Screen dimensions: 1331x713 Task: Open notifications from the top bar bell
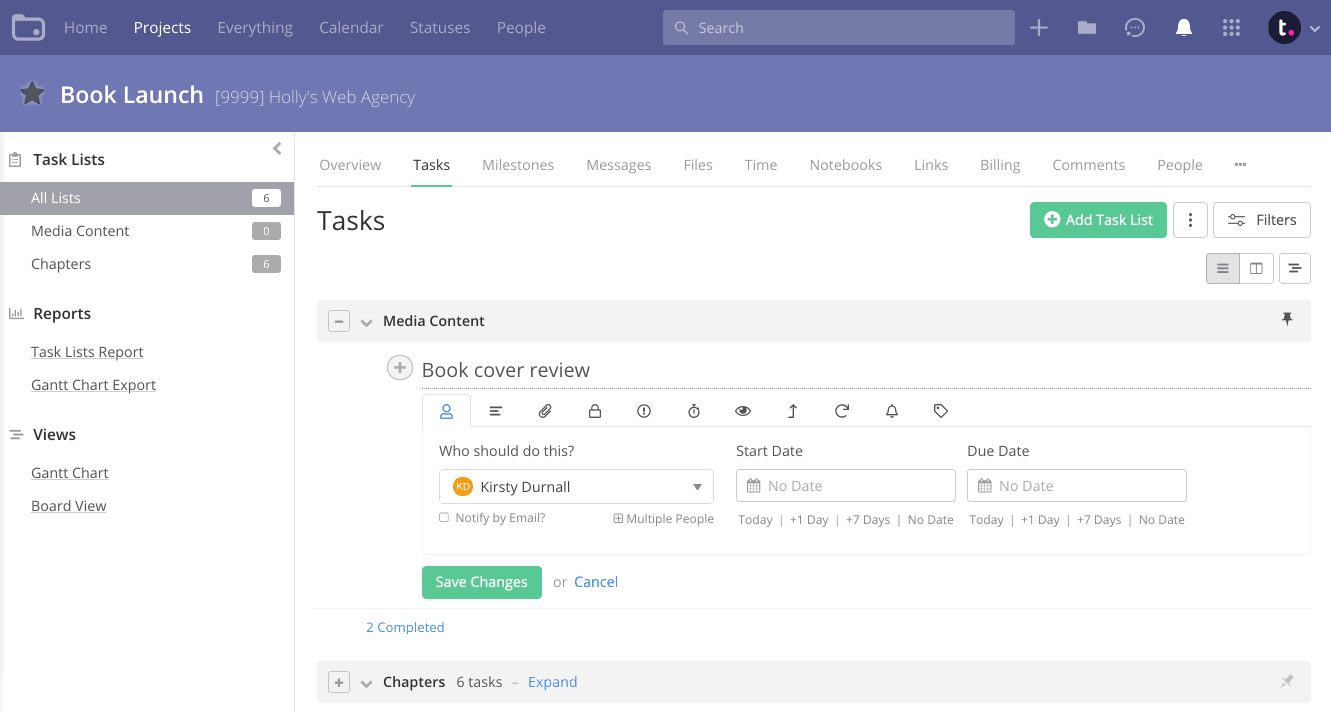pyautogui.click(x=1184, y=27)
